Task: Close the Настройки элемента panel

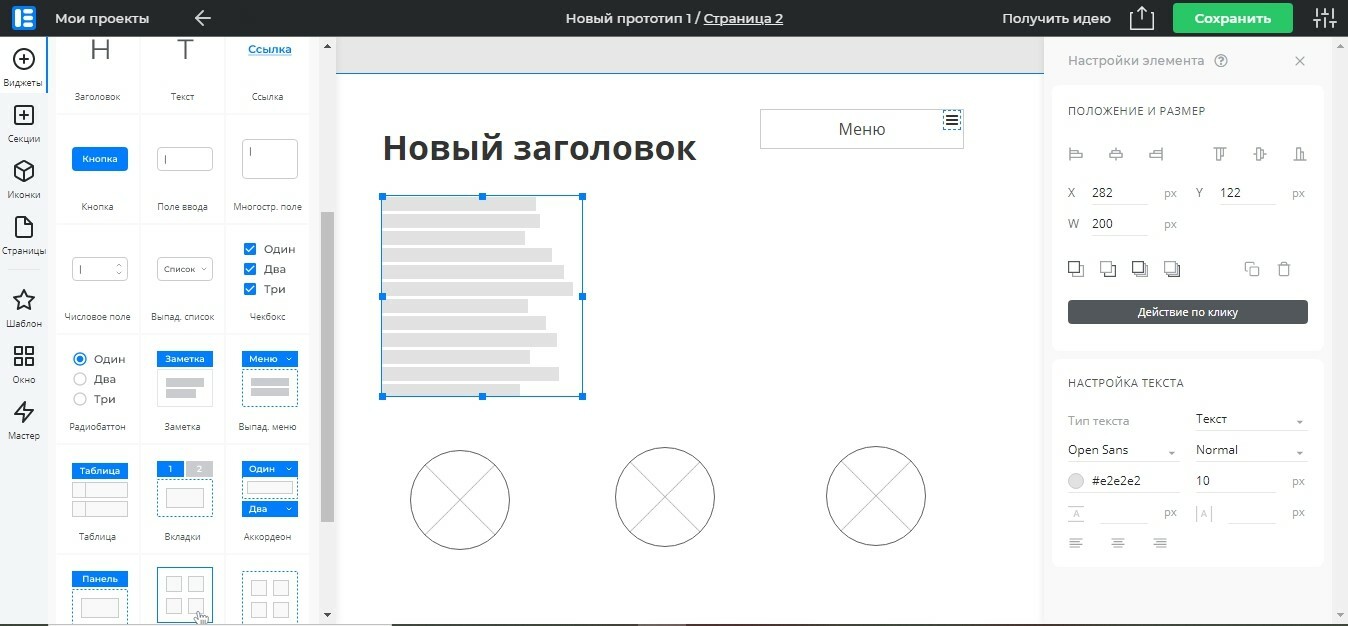Action: (x=1300, y=61)
